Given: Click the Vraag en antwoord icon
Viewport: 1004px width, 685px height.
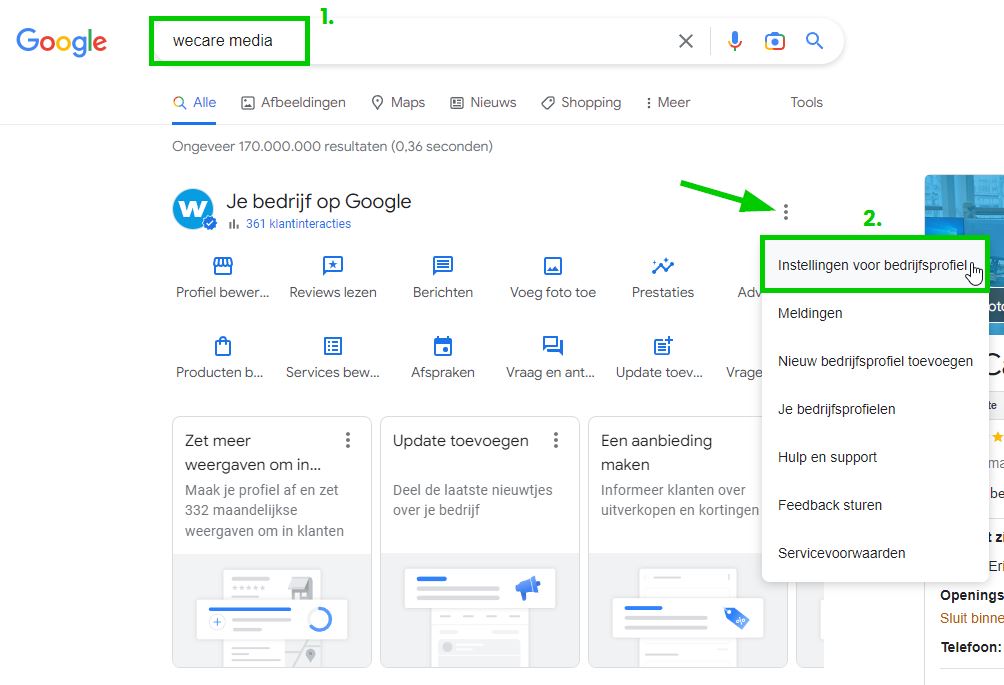Looking at the screenshot, I should click(553, 346).
